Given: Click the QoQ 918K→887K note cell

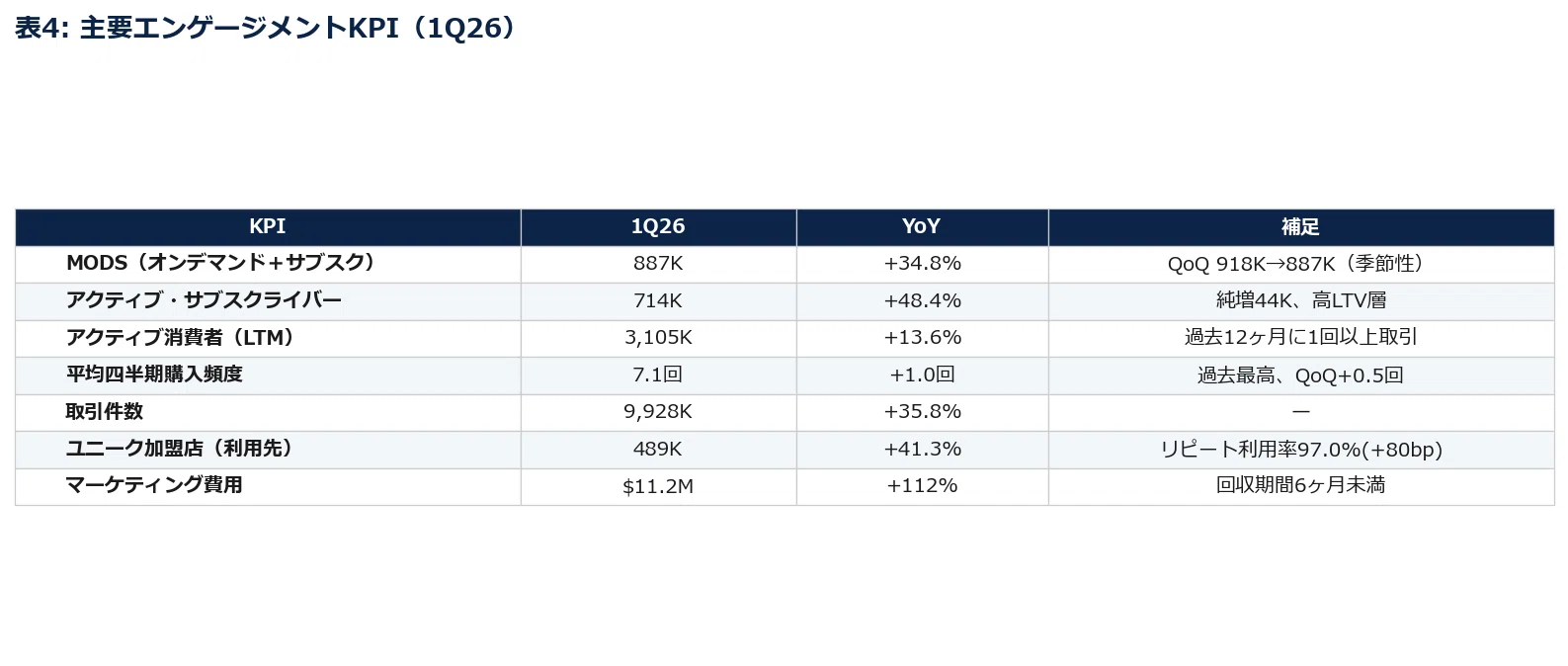Looking at the screenshot, I should click(x=1300, y=264).
